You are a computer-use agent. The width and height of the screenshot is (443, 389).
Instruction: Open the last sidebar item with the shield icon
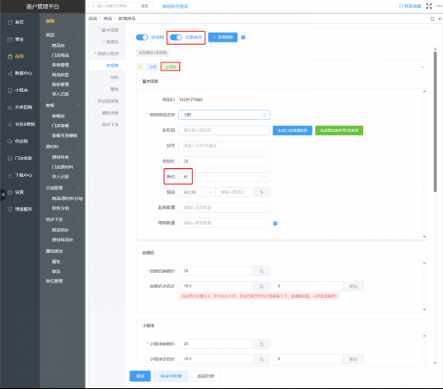click(20, 209)
